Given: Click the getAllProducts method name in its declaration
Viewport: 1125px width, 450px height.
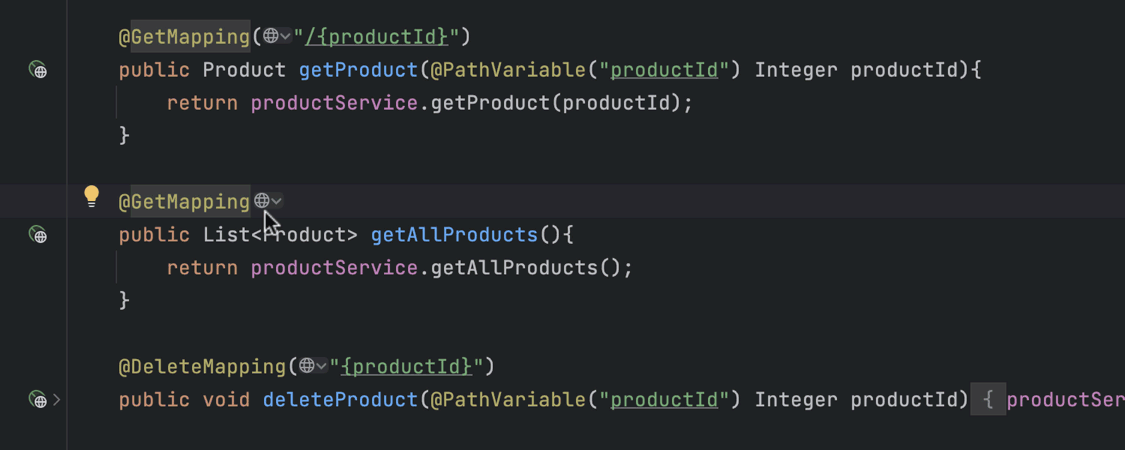Looking at the screenshot, I should pyautogui.click(x=454, y=235).
